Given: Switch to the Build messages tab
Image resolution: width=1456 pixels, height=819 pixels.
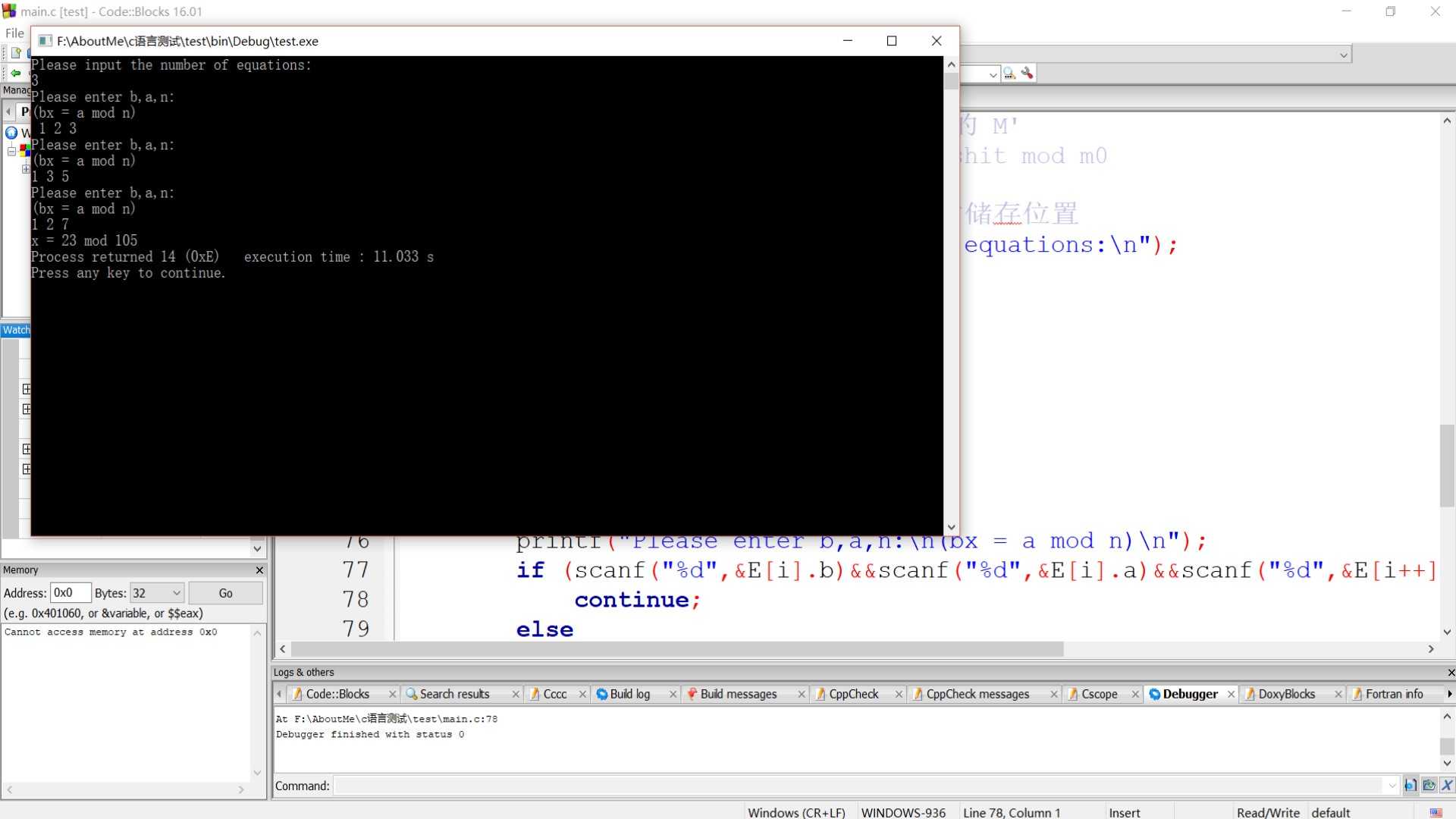Looking at the screenshot, I should pyautogui.click(x=739, y=694).
